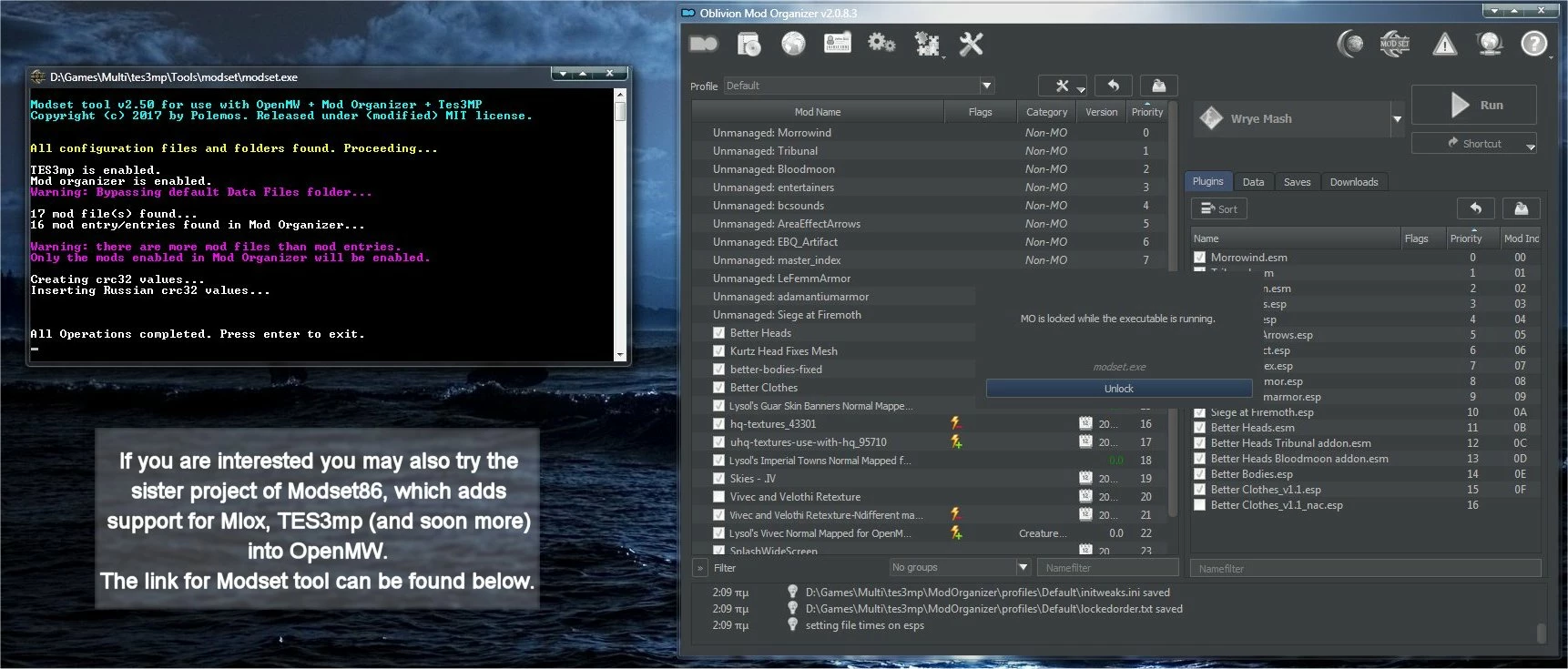The image size is (1568, 669).
Task: Open the Help question mark icon
Action: [x=1534, y=44]
